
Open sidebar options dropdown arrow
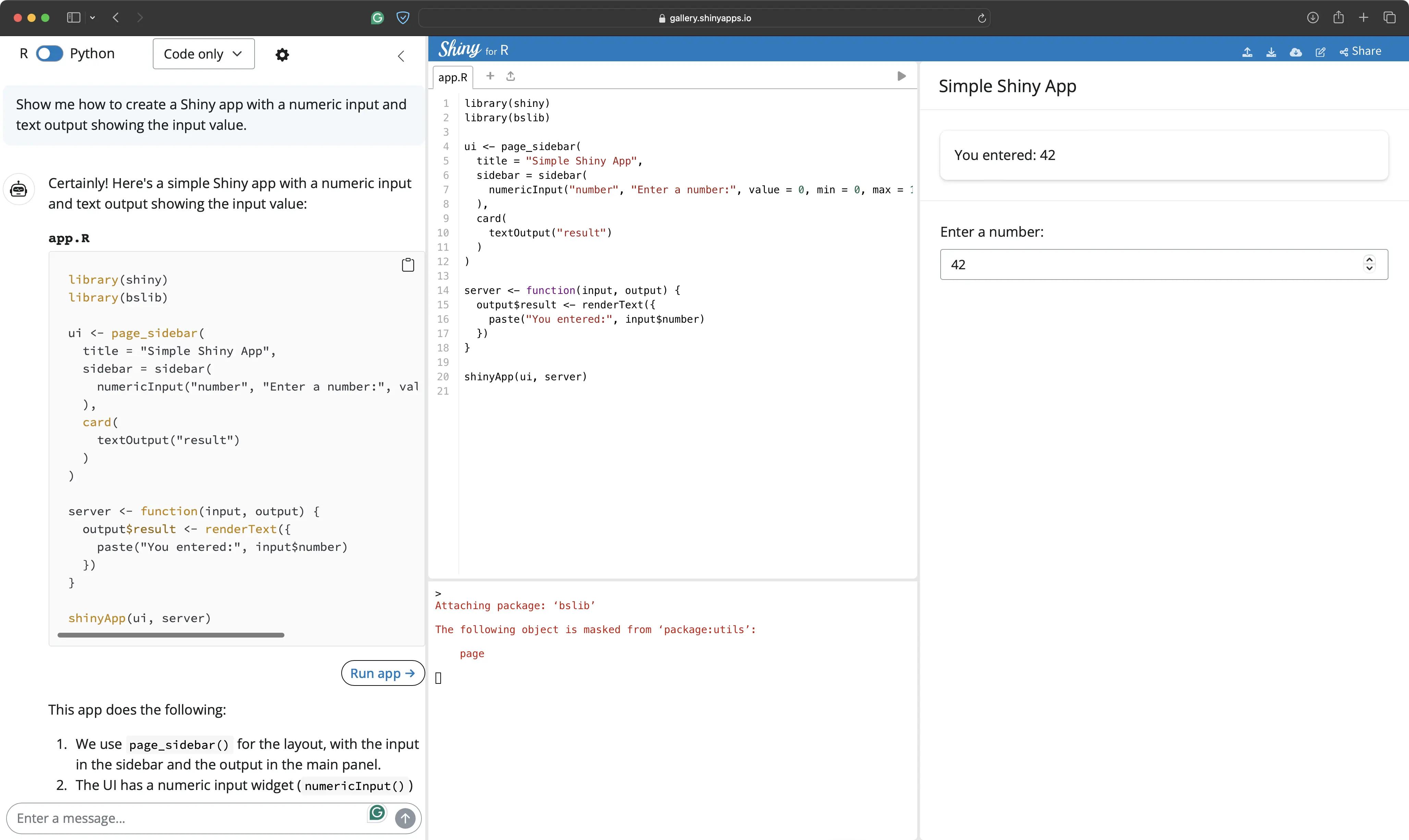coord(93,17)
